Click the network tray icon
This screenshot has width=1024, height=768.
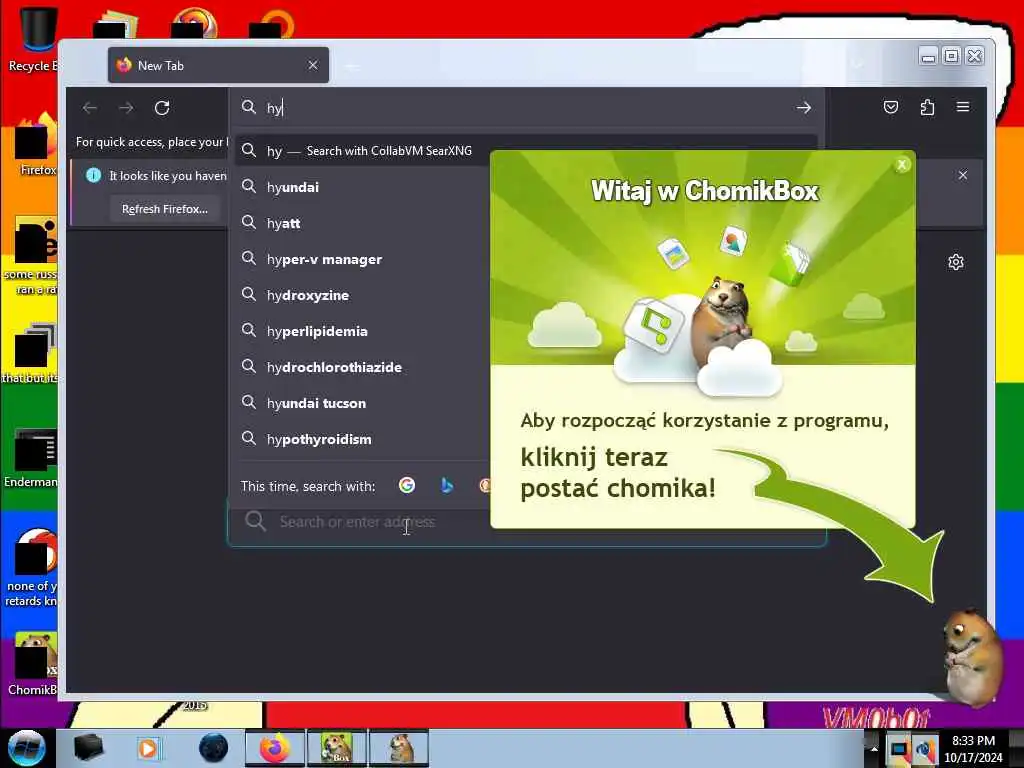pyautogui.click(x=899, y=749)
